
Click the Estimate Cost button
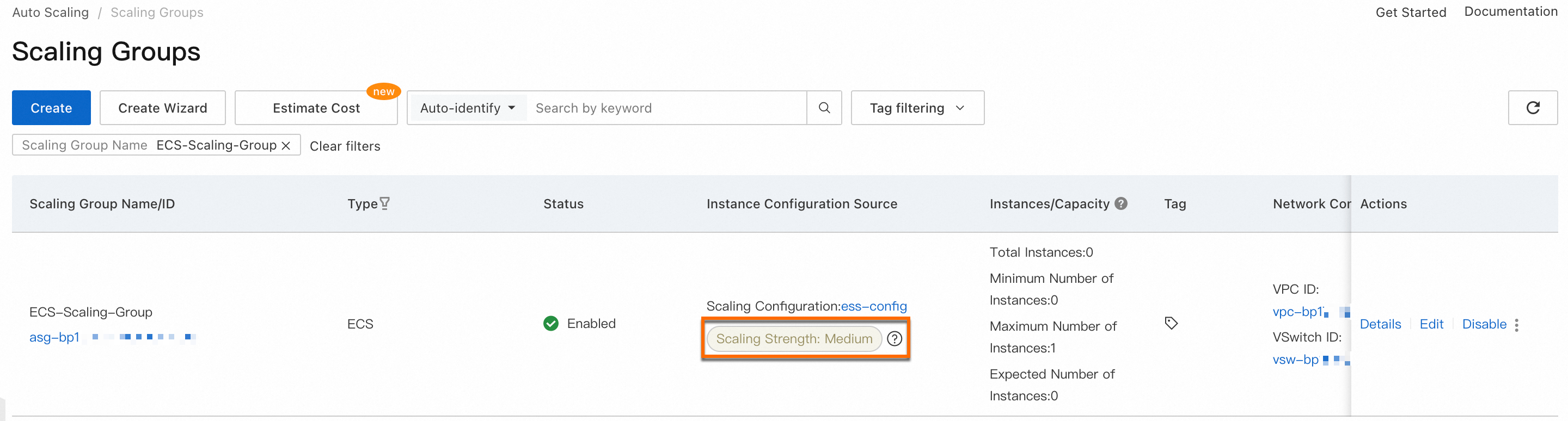(x=316, y=108)
